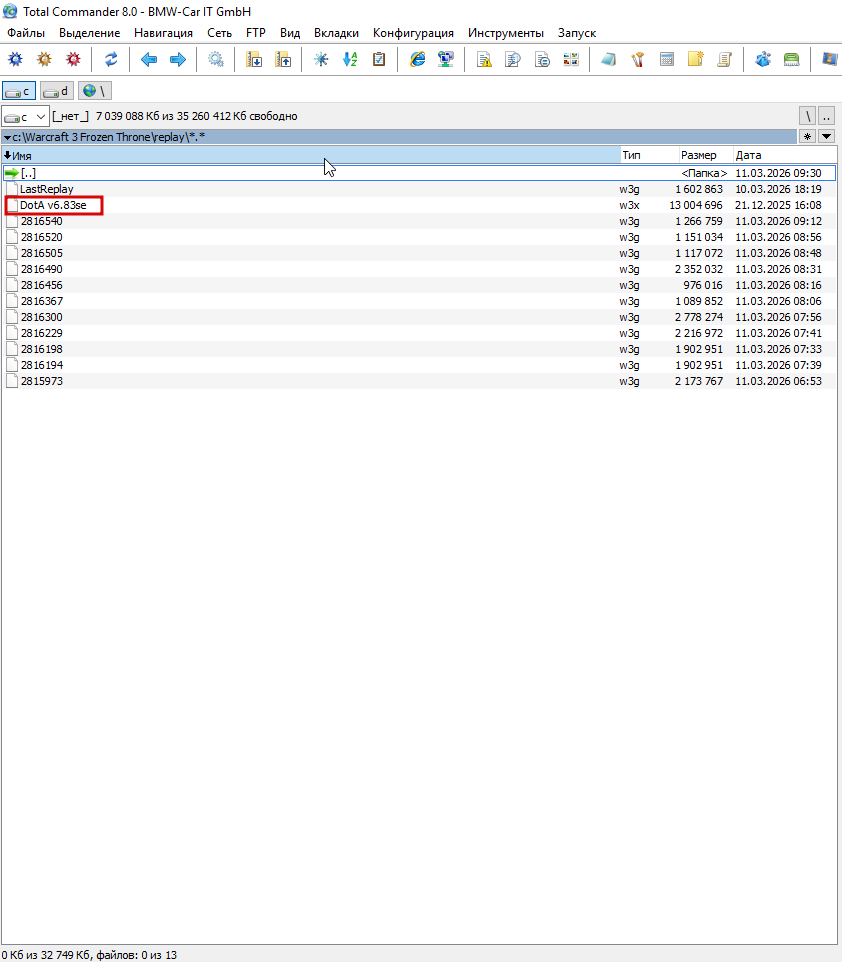
Task: Click the network computers icon
Action: tap(446, 60)
